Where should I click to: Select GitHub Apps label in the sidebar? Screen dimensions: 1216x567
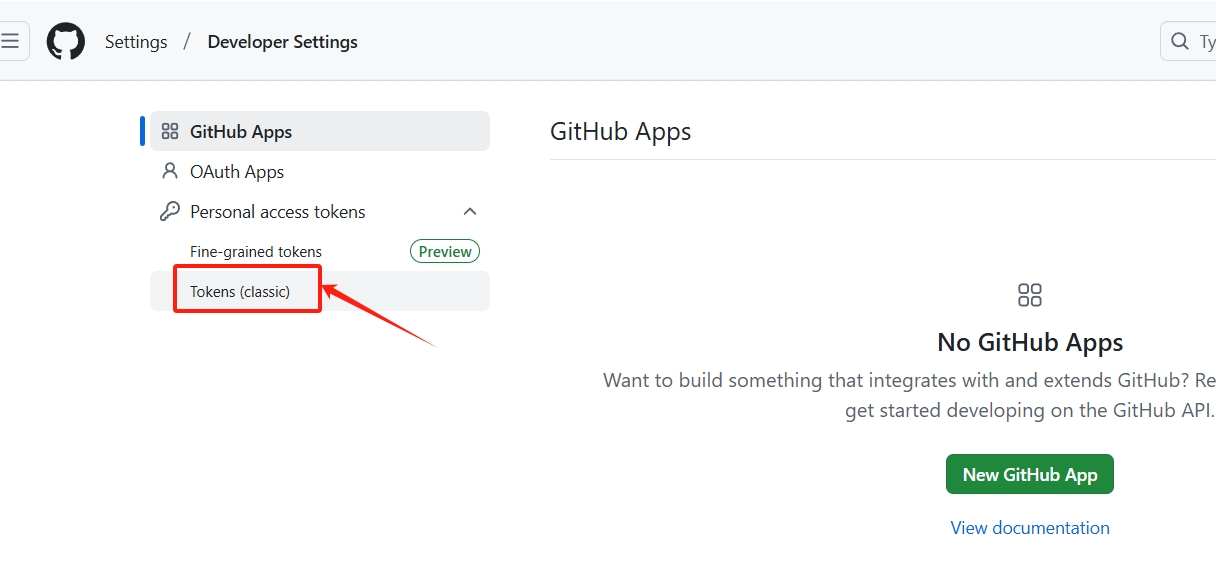point(241,132)
